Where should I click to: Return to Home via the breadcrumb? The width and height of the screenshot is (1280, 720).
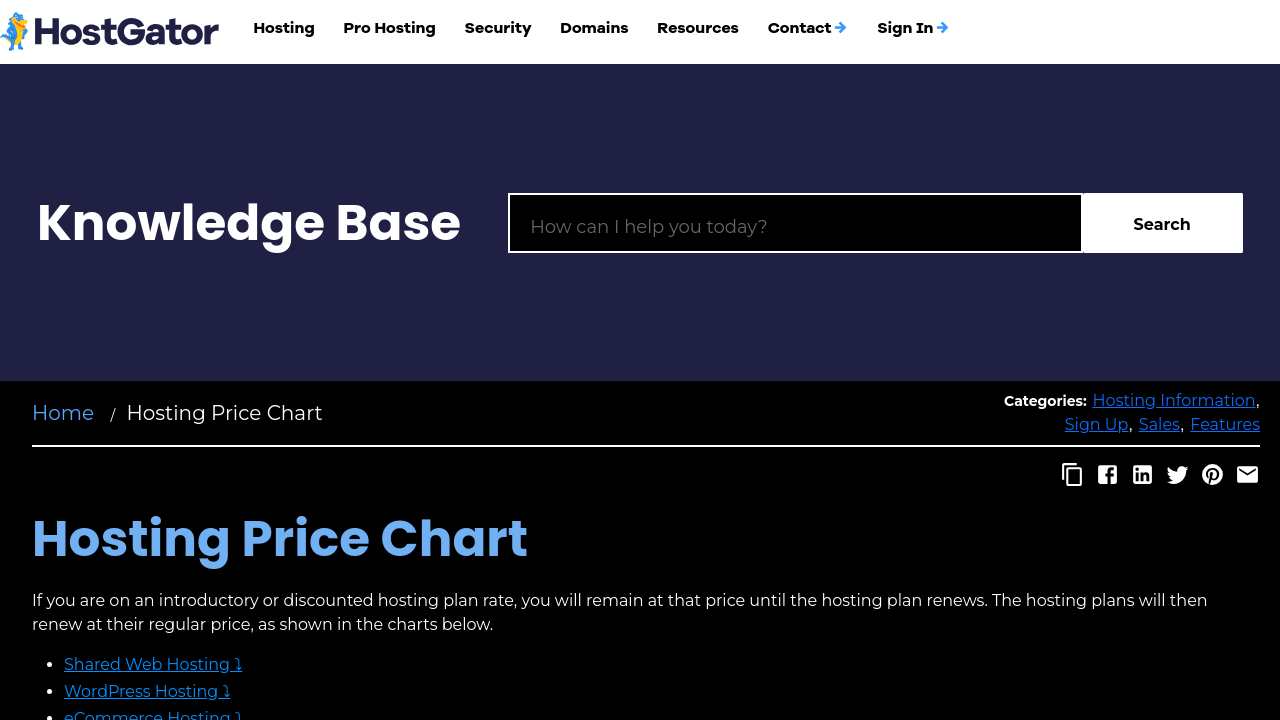coord(63,413)
